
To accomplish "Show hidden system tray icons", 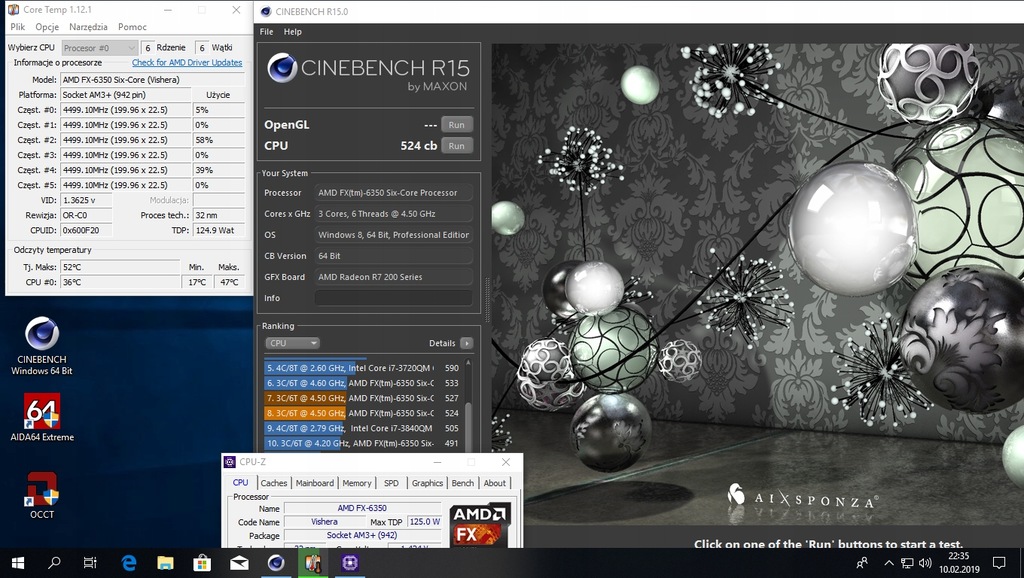I will (889, 563).
